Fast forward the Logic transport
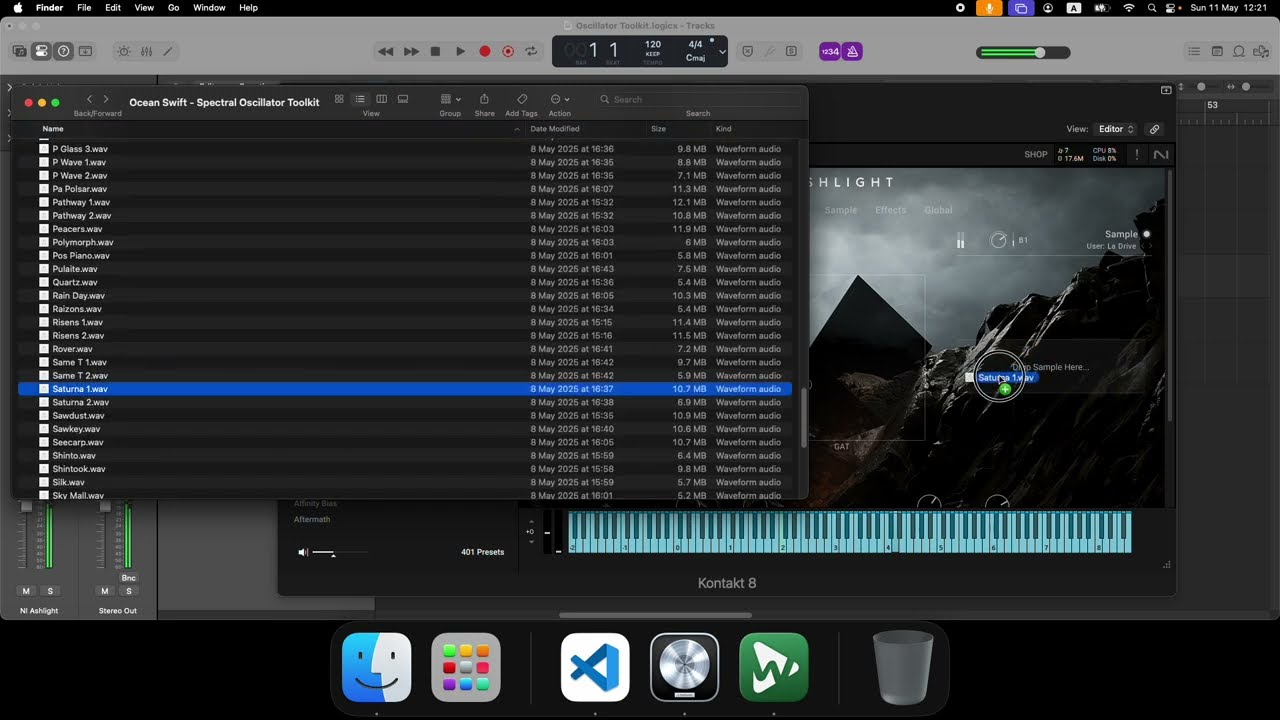This screenshot has width=1280, height=720. point(411,51)
